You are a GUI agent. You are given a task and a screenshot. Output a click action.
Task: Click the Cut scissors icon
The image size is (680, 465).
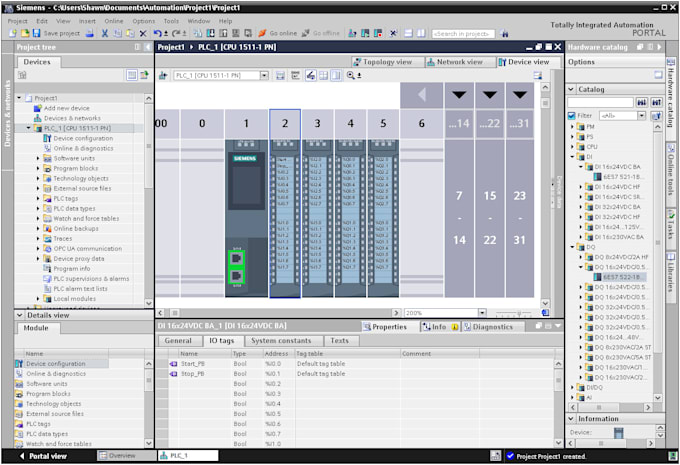[105, 33]
